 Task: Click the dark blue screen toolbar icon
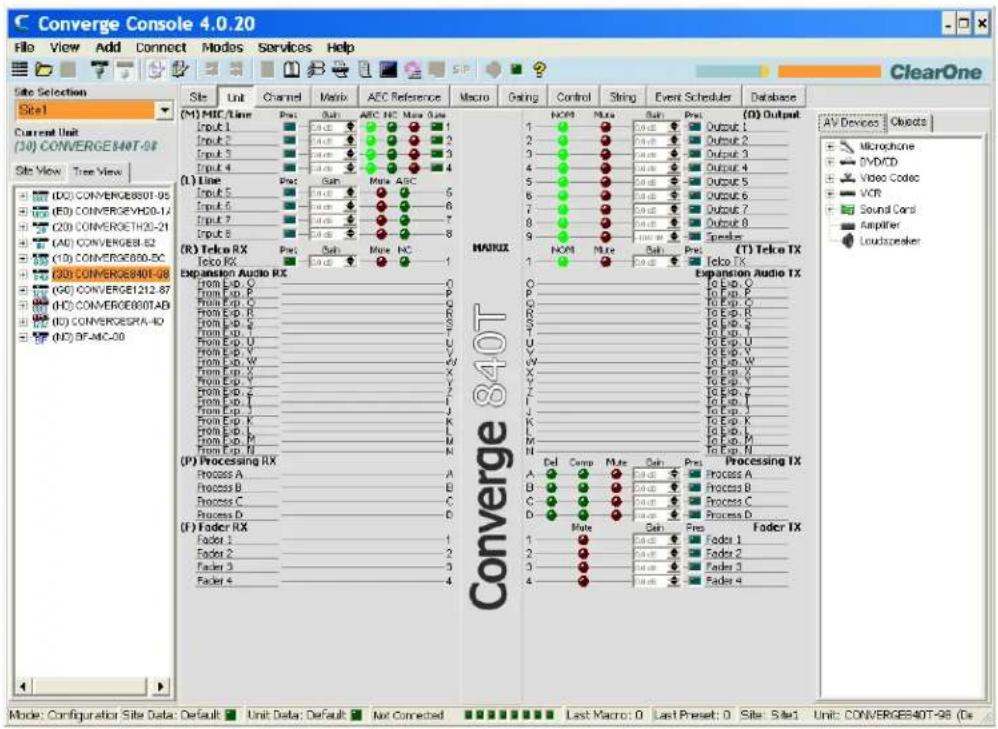tap(388, 69)
